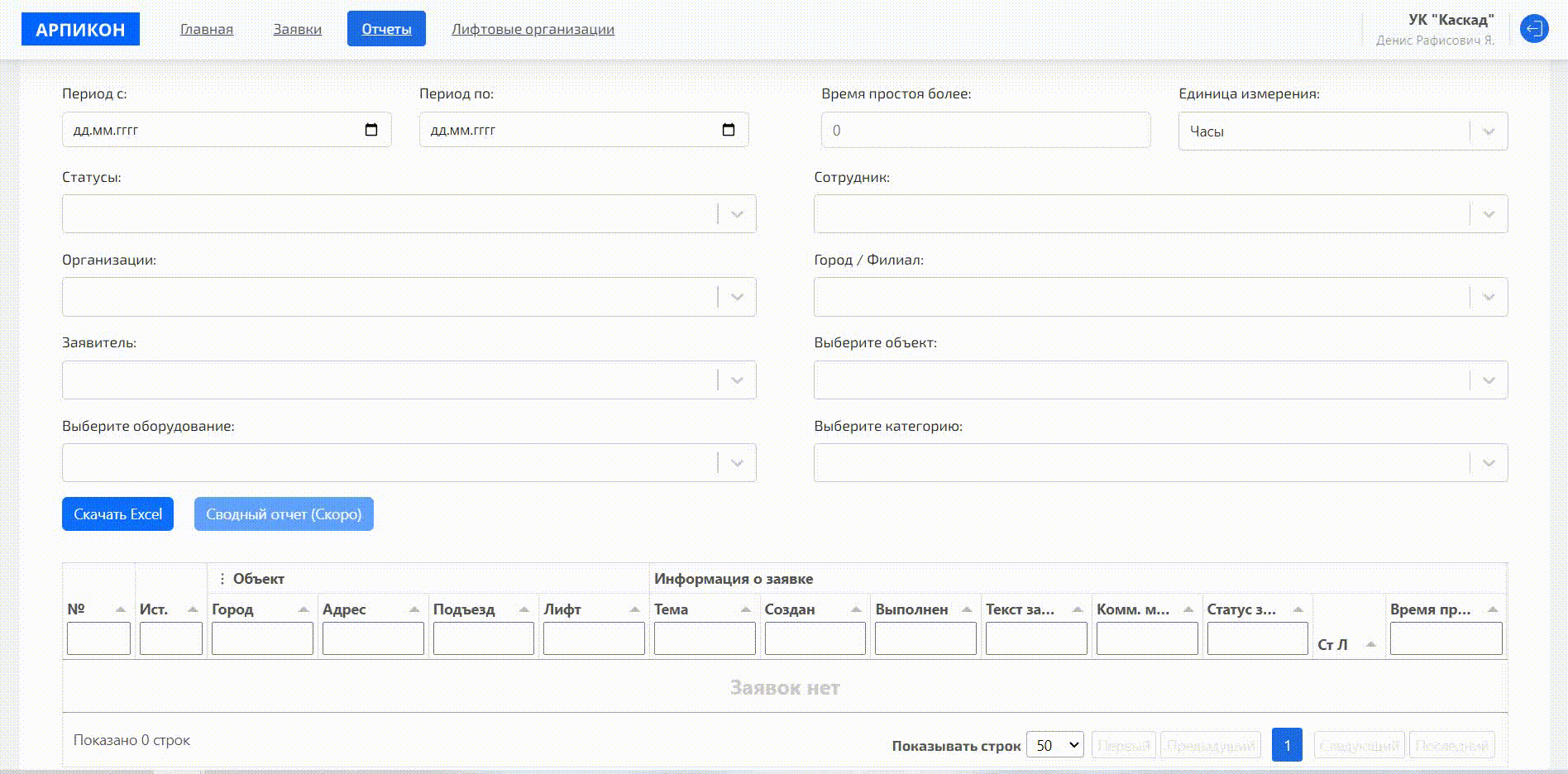1568x774 pixels.
Task: Open Лифтовые организации menu item
Action: (533, 29)
